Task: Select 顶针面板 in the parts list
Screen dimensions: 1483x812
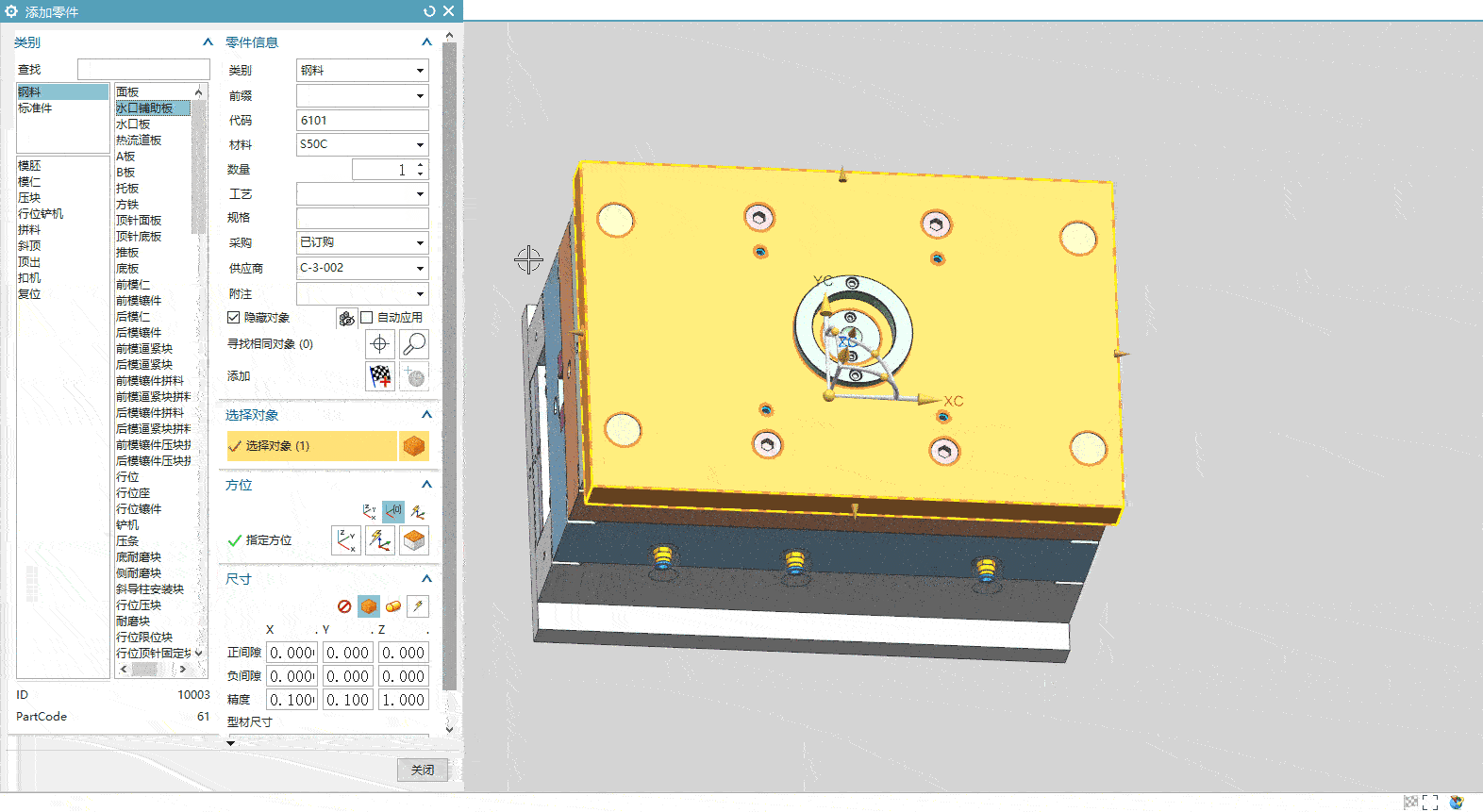Action: (x=139, y=221)
